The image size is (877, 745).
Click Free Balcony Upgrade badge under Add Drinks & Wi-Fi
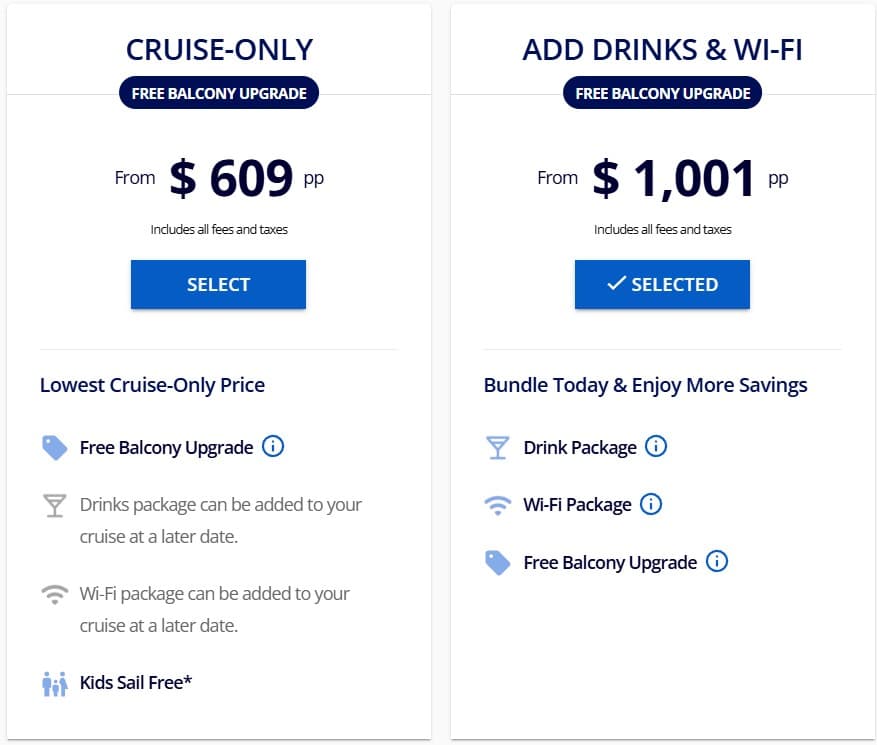click(662, 94)
